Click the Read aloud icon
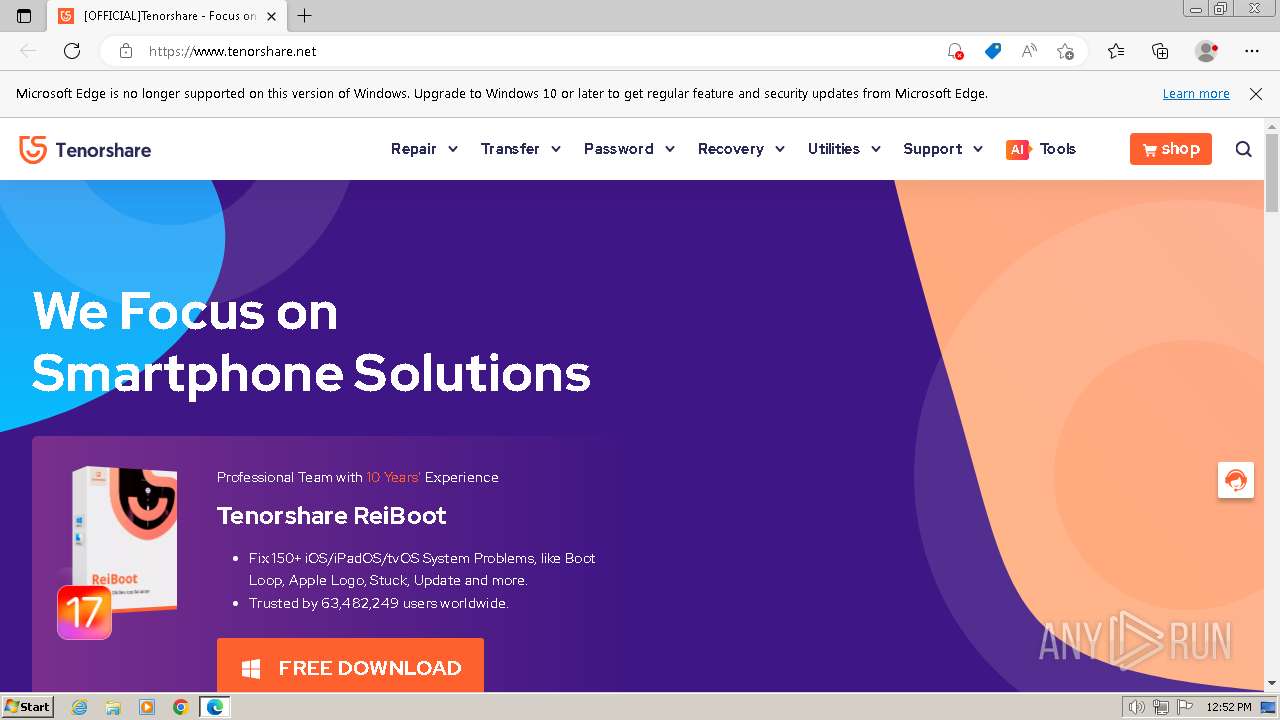This screenshot has width=1280, height=720. 1028,51
